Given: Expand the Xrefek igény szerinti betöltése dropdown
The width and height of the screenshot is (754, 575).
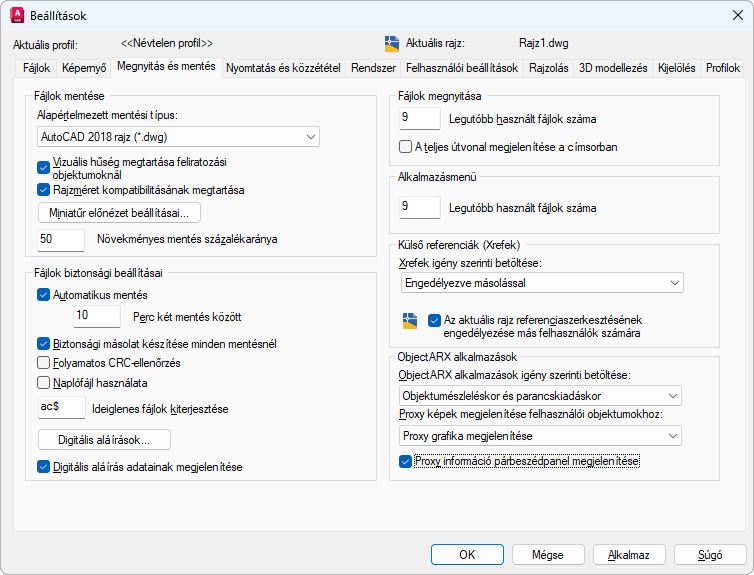Looking at the screenshot, I should (540, 283).
